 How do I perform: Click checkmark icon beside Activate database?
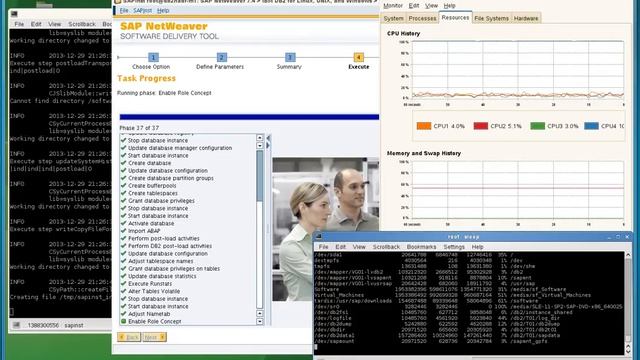(124, 223)
